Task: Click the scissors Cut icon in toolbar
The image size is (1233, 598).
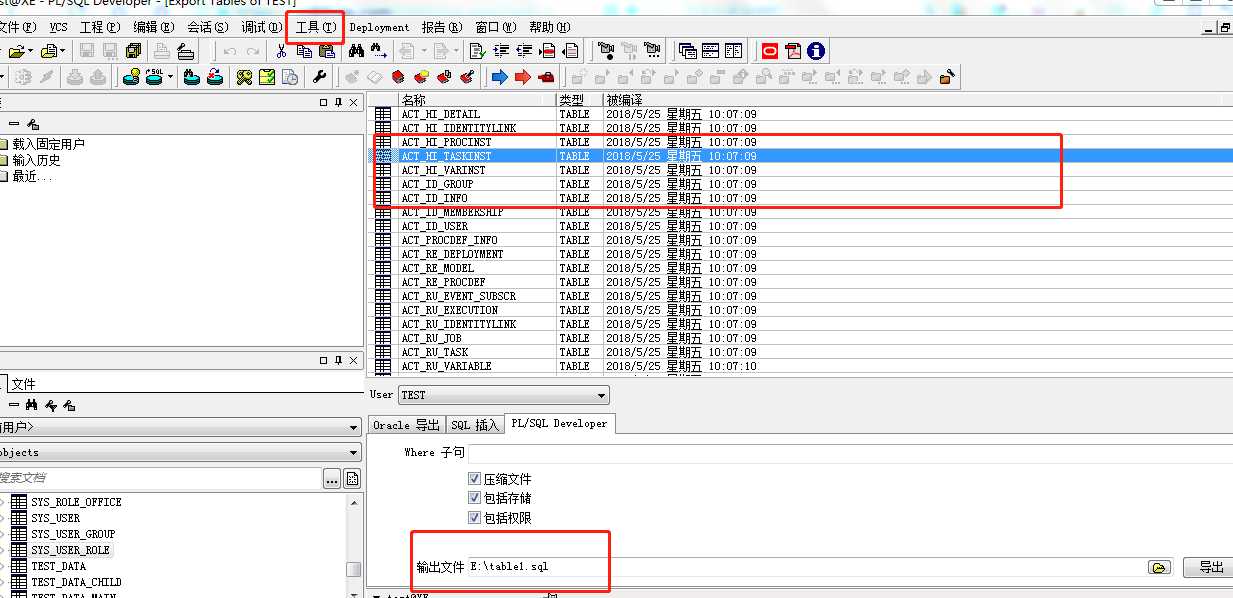Action: click(281, 50)
